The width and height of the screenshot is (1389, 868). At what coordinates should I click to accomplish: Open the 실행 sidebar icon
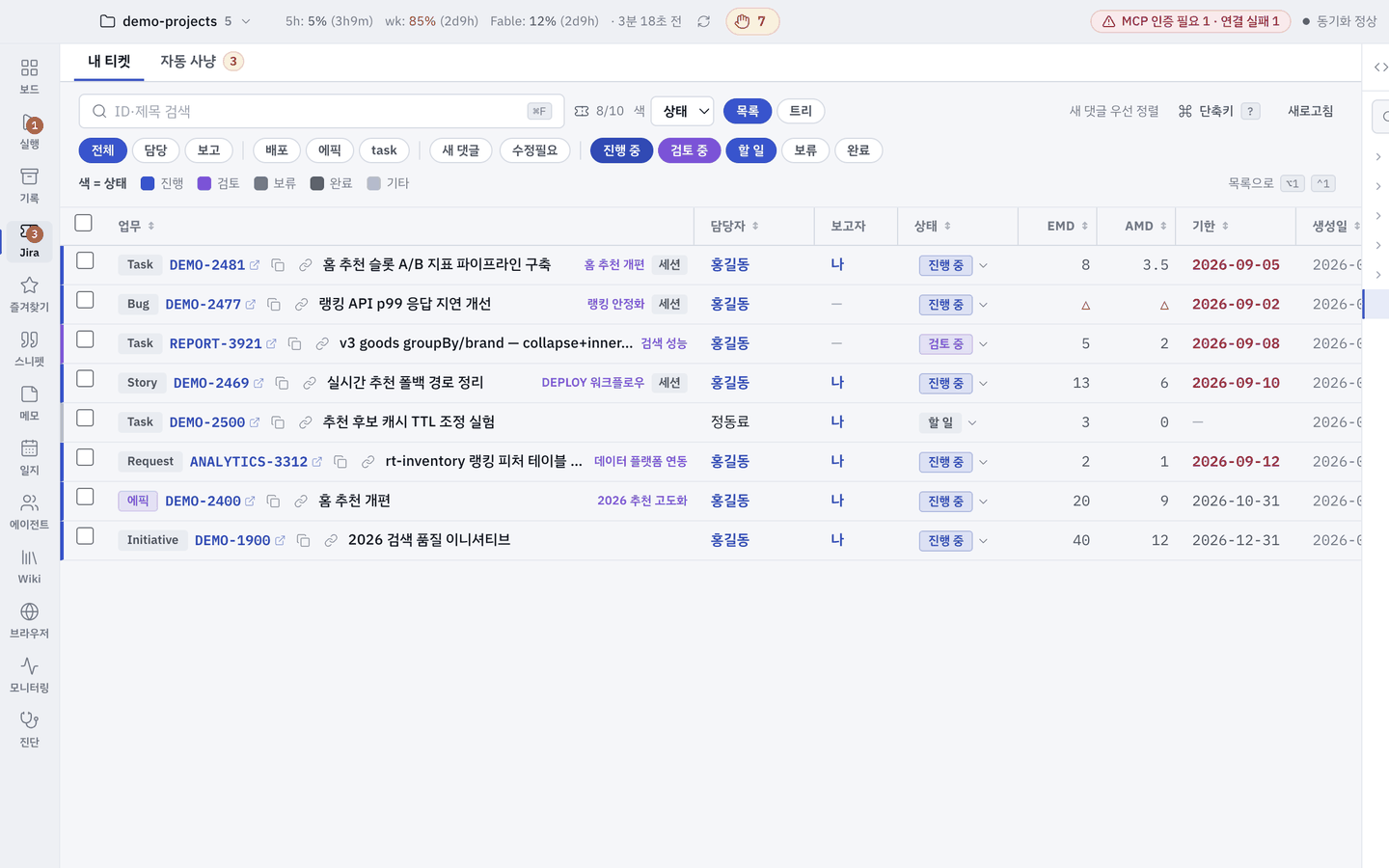(29, 122)
